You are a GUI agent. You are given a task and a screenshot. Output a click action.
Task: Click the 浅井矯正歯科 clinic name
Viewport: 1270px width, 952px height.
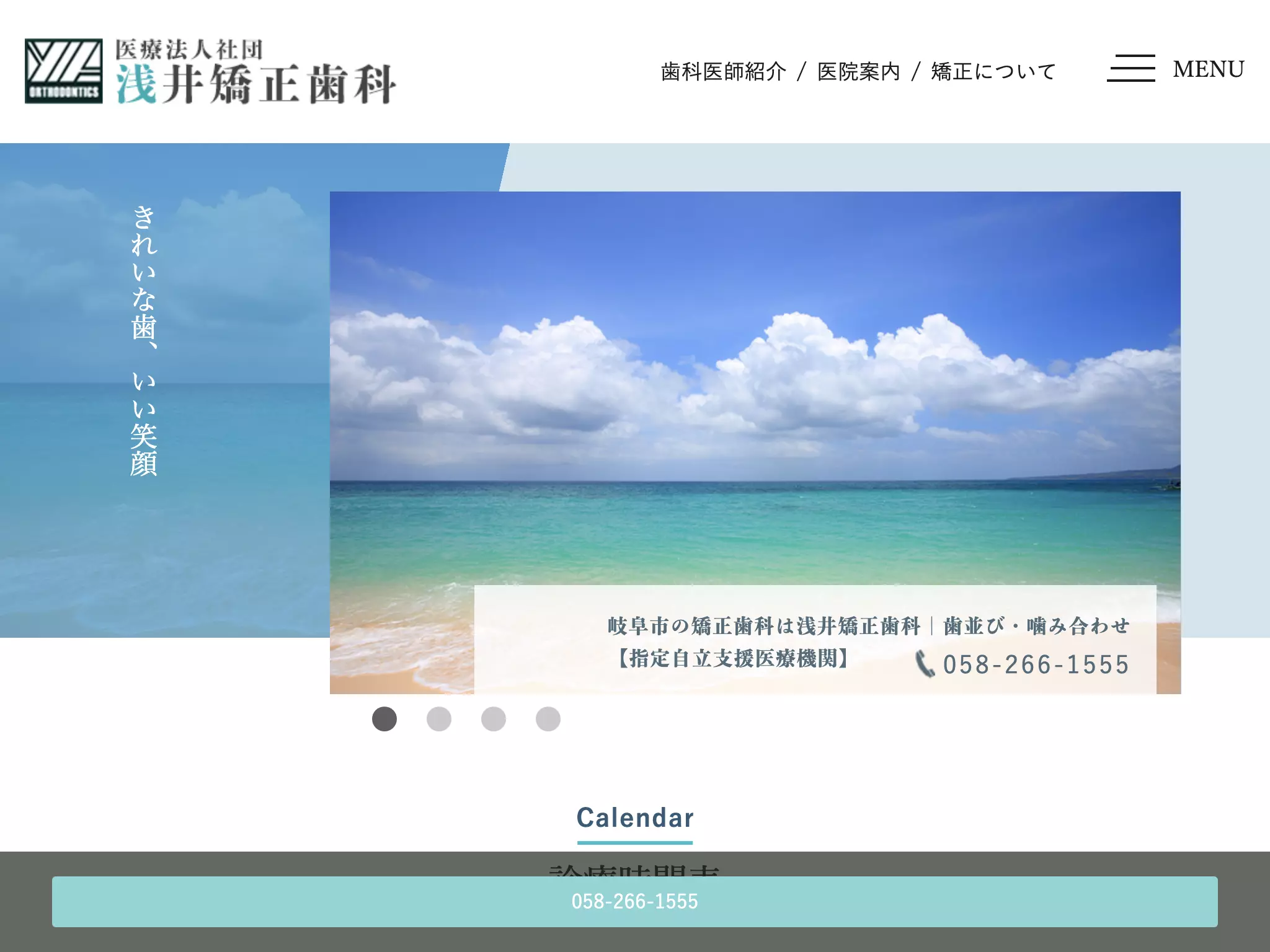click(x=256, y=84)
